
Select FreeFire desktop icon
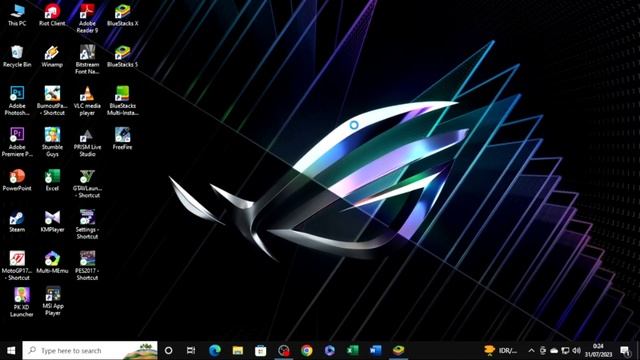[x=122, y=139]
